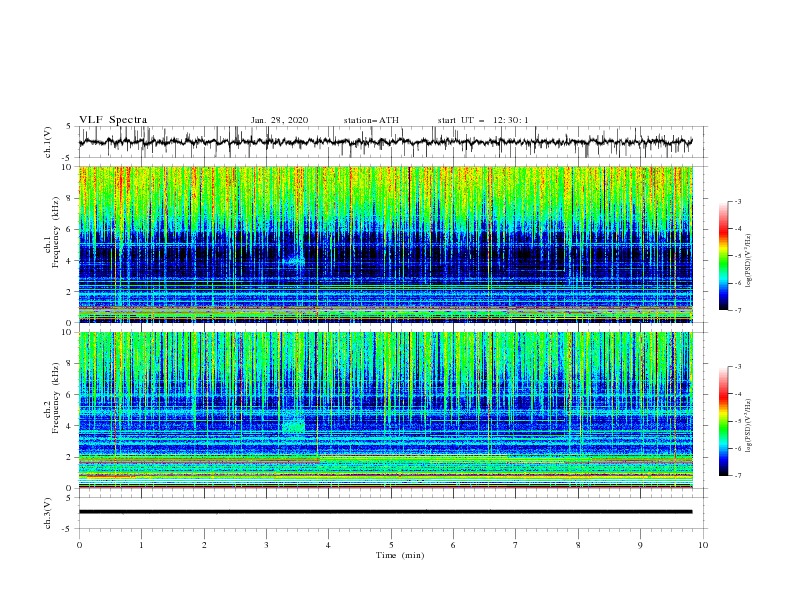This screenshot has width=792, height=612.
Task: Click the time-axis tick label "5" at the bottom
Action: [391, 545]
